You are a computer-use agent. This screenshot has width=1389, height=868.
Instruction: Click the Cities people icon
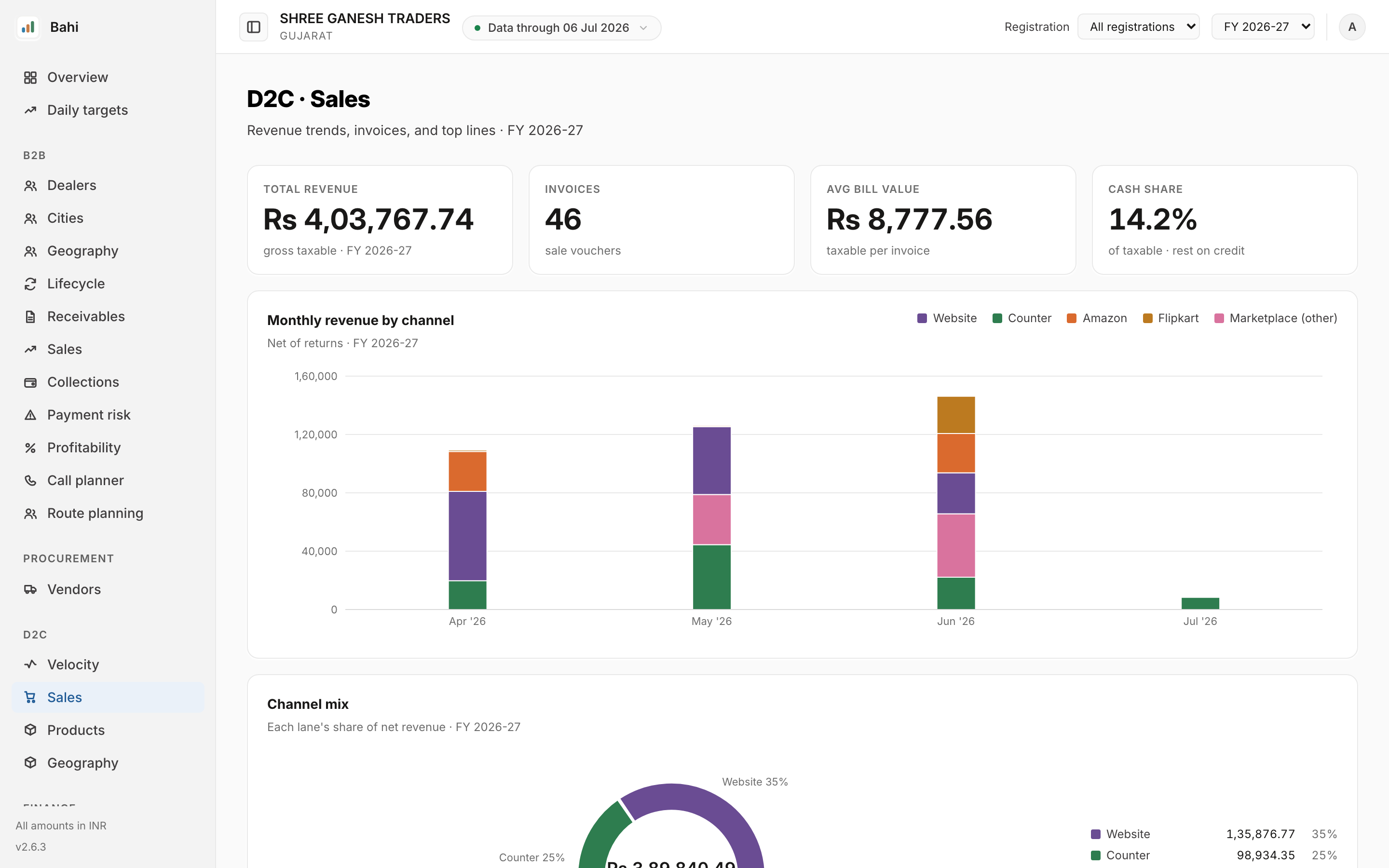tap(30, 218)
